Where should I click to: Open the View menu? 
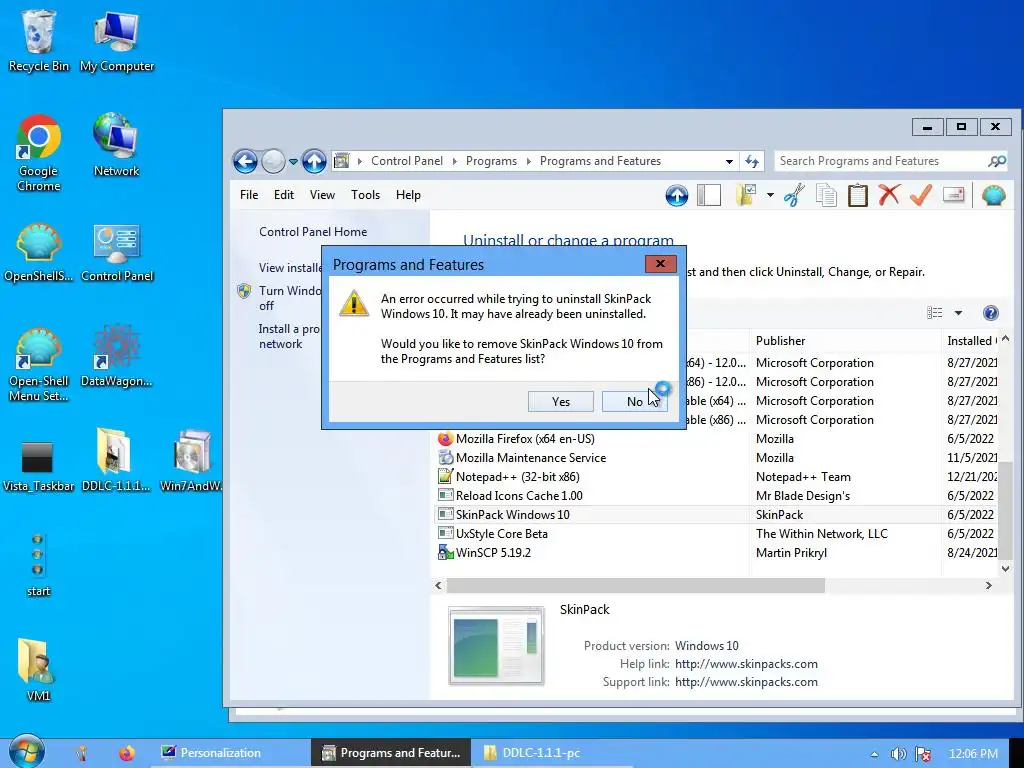point(322,195)
